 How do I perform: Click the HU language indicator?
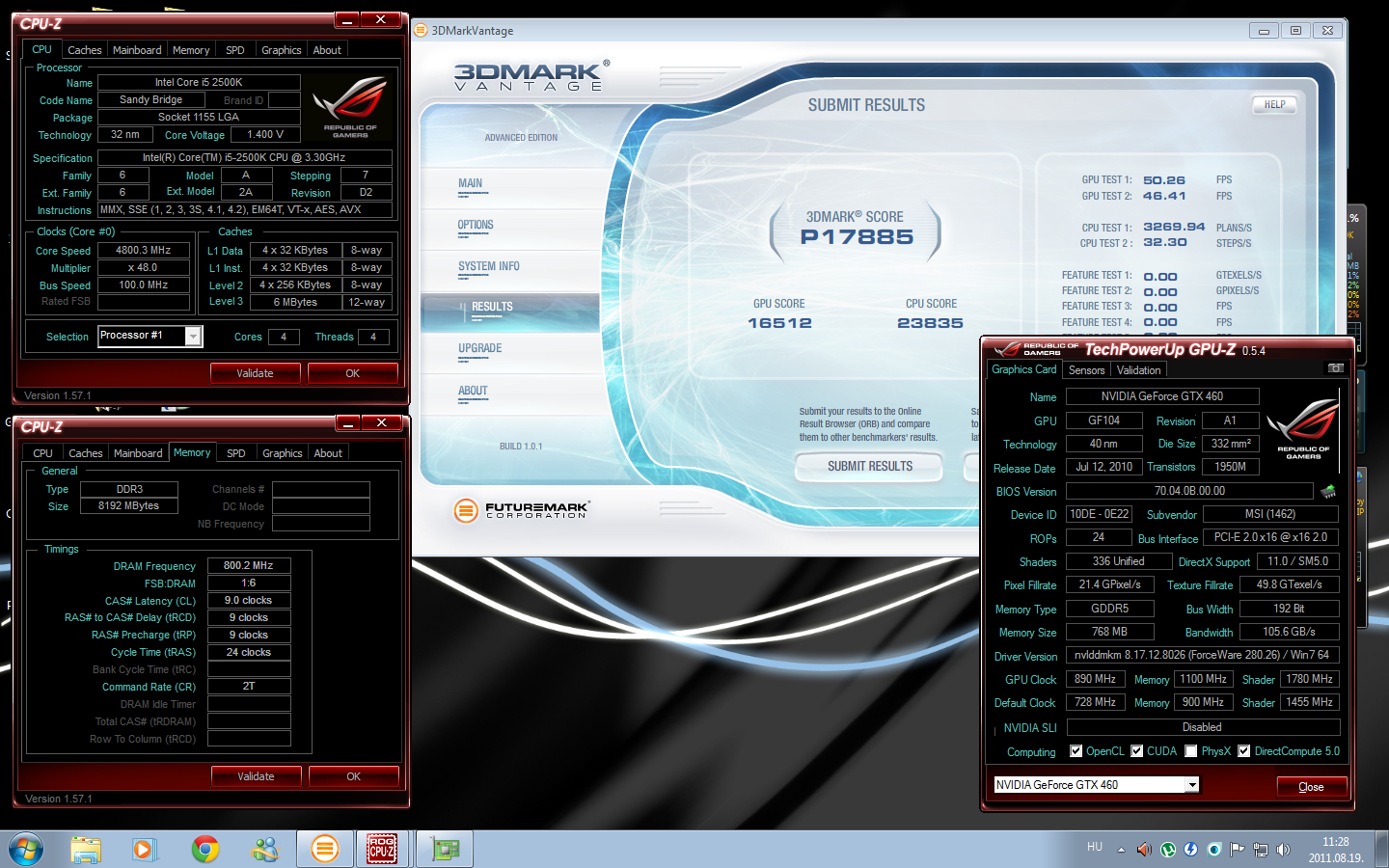pyautogui.click(x=1095, y=847)
